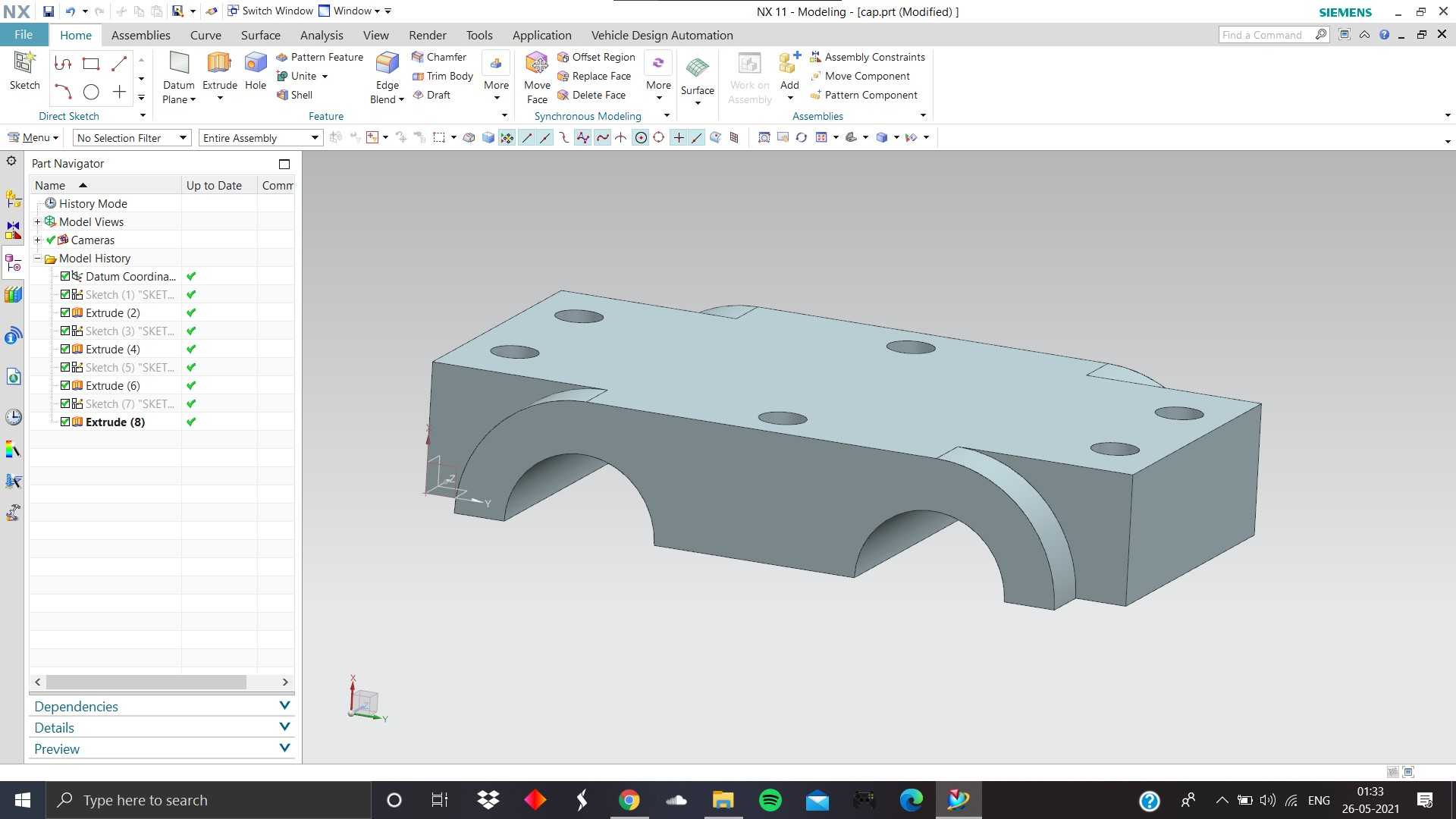
Task: Expand the Preview section
Action: [x=162, y=748]
